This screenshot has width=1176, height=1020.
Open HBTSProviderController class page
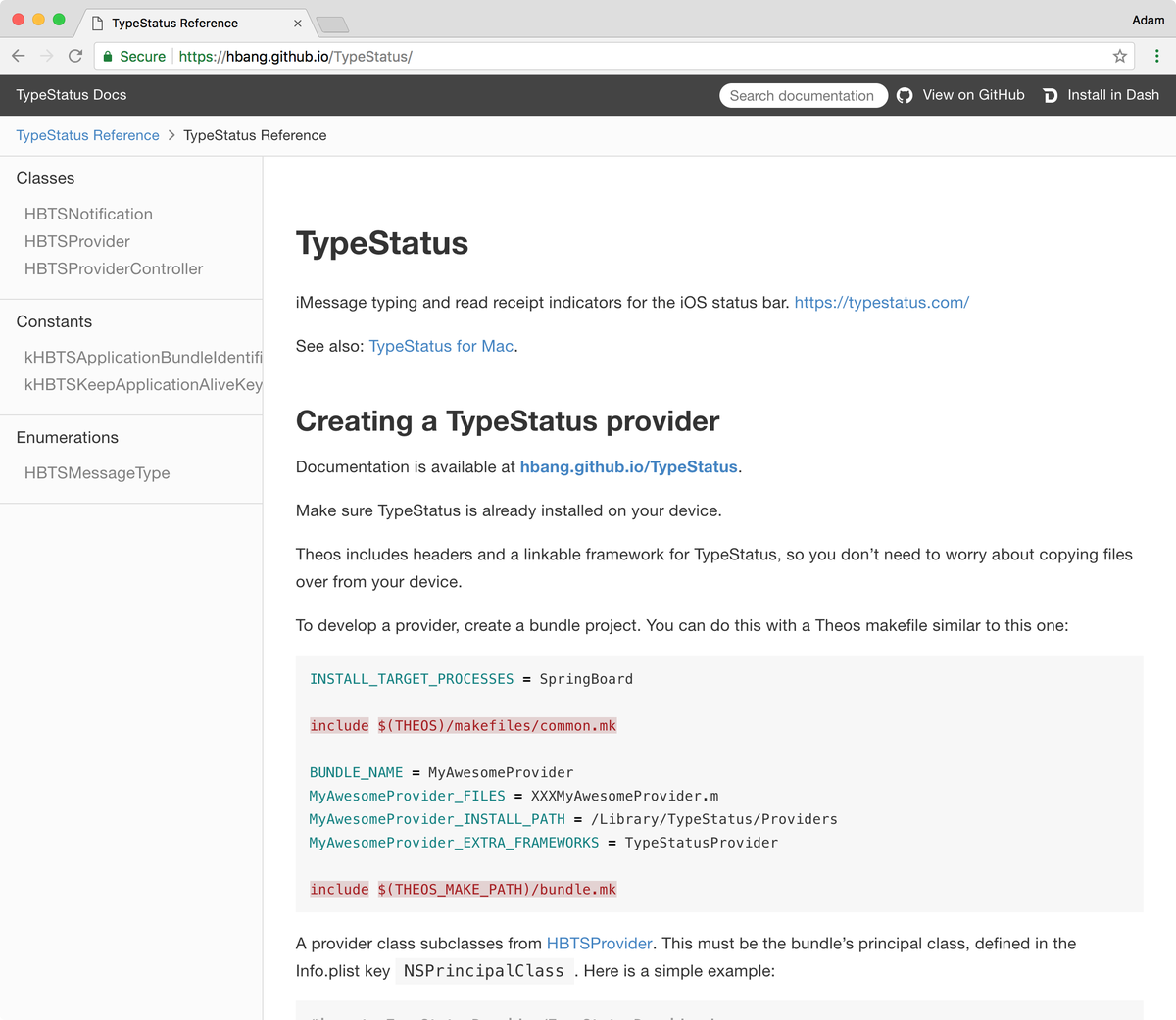pos(114,268)
